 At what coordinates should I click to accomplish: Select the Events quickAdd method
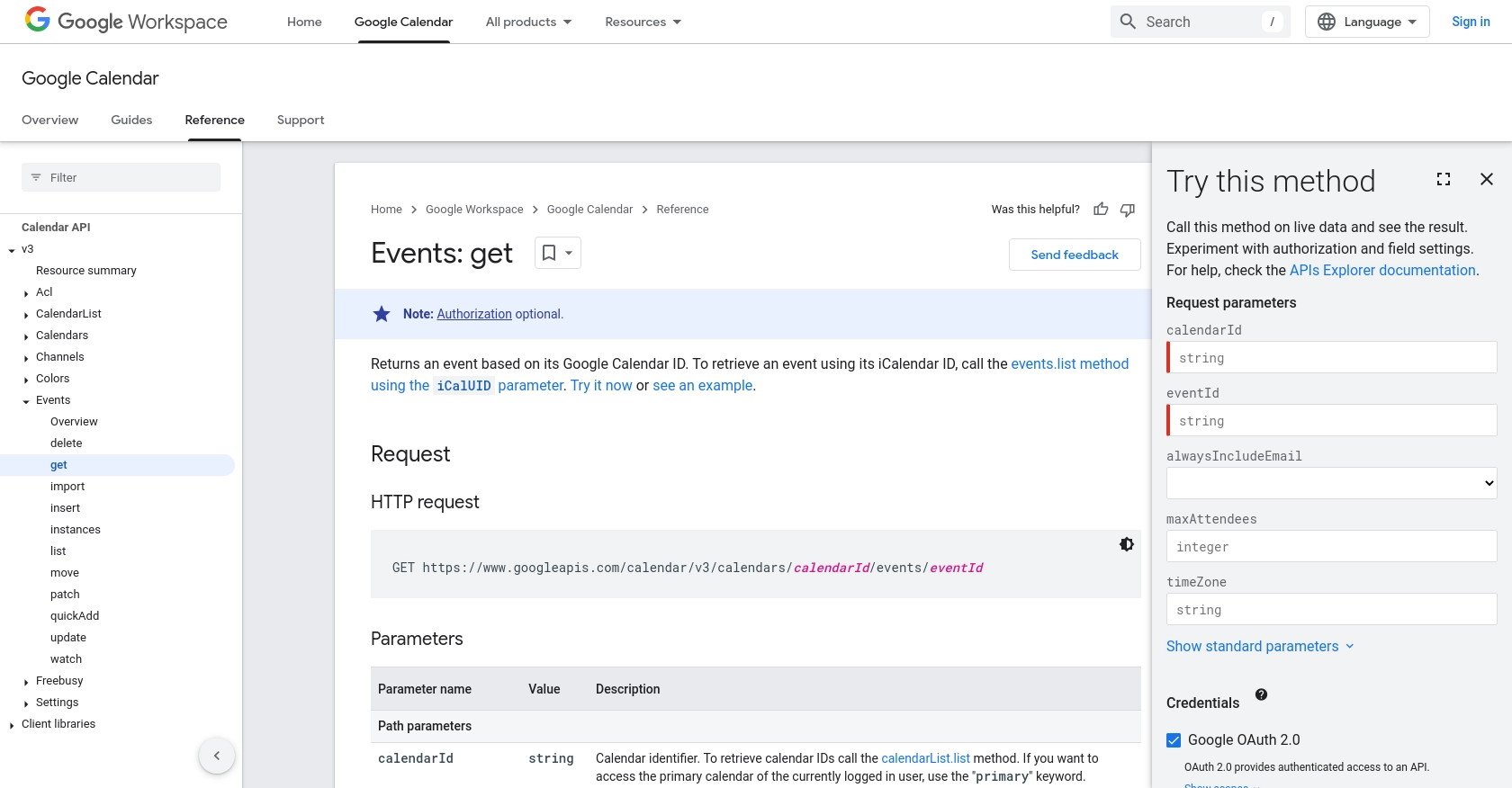[75, 616]
